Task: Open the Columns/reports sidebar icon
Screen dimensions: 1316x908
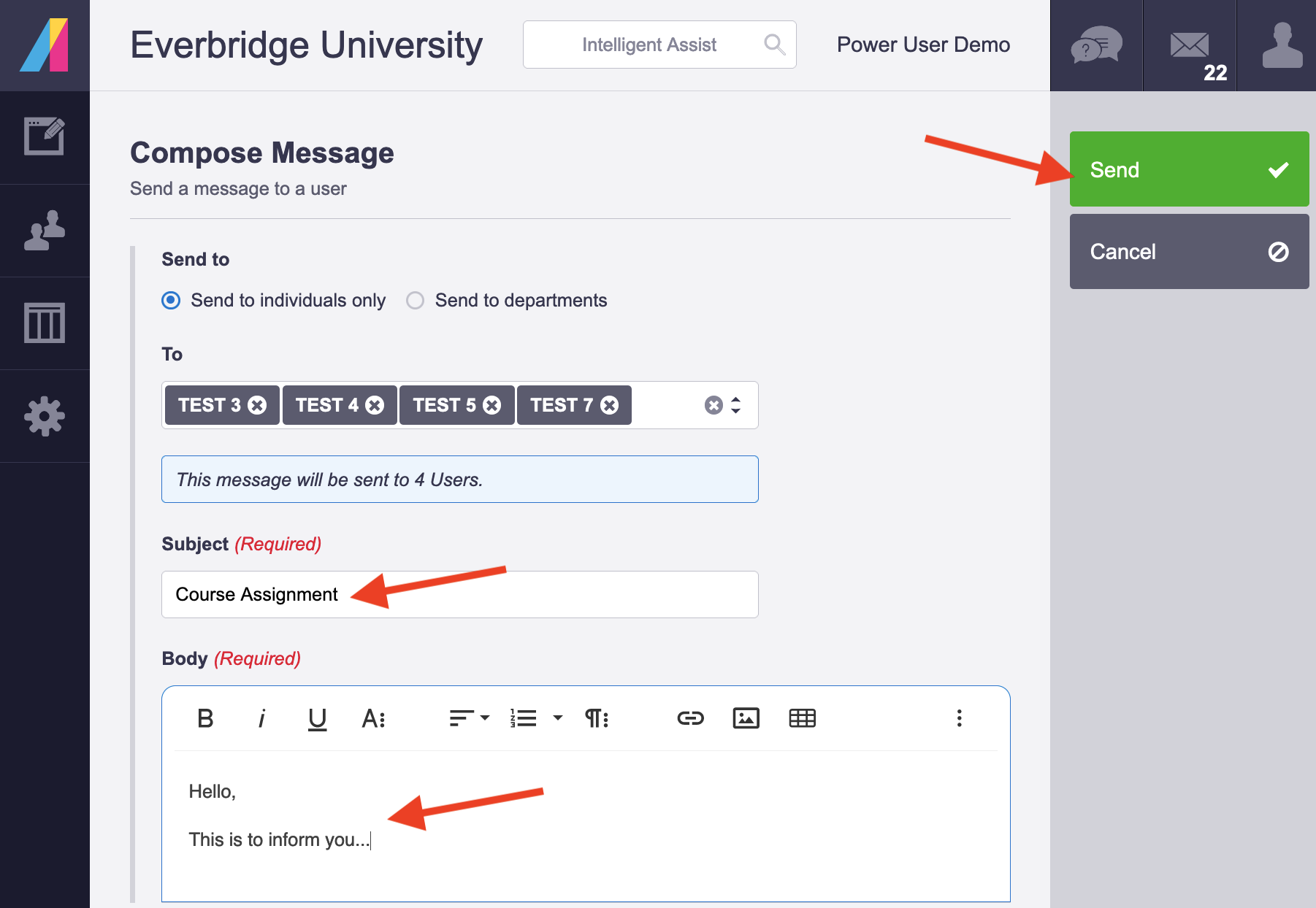Action: (45, 323)
